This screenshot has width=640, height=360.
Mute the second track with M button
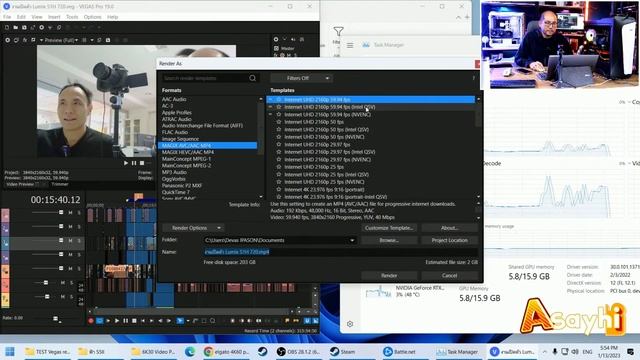pos(70,226)
